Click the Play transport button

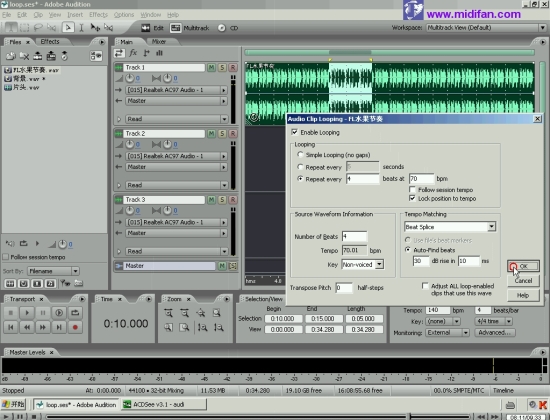coord(27,313)
